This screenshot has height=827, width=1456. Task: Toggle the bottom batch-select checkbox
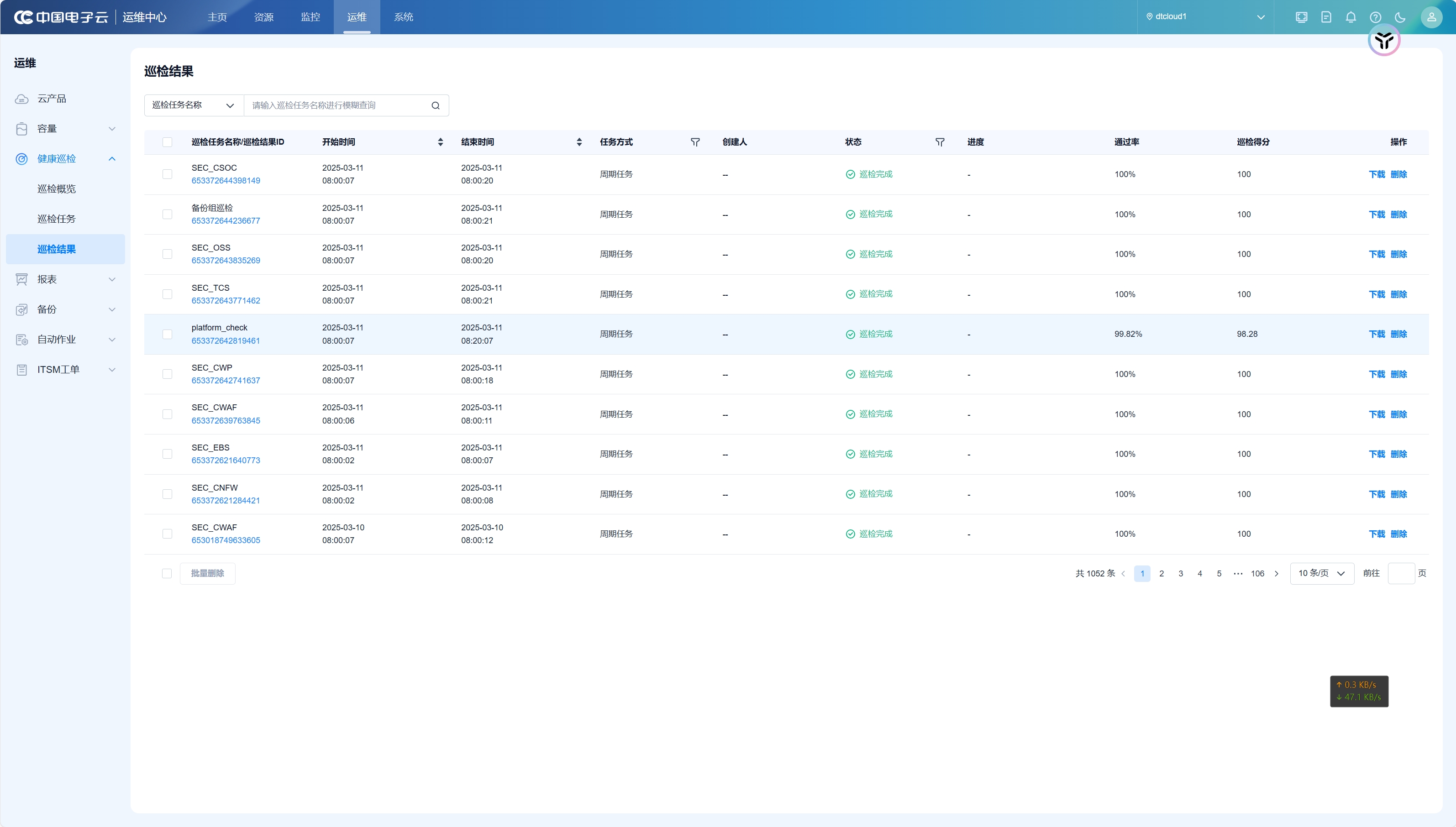167,574
